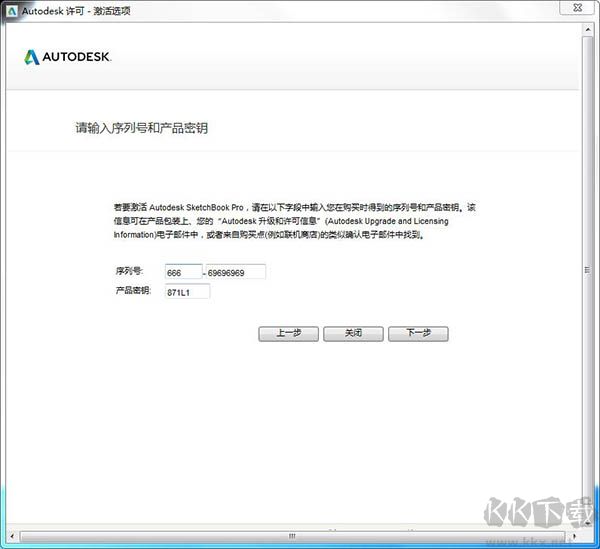This screenshot has height=549, width=600.
Task: Click the Autodesk logo in header
Action: tap(68, 57)
